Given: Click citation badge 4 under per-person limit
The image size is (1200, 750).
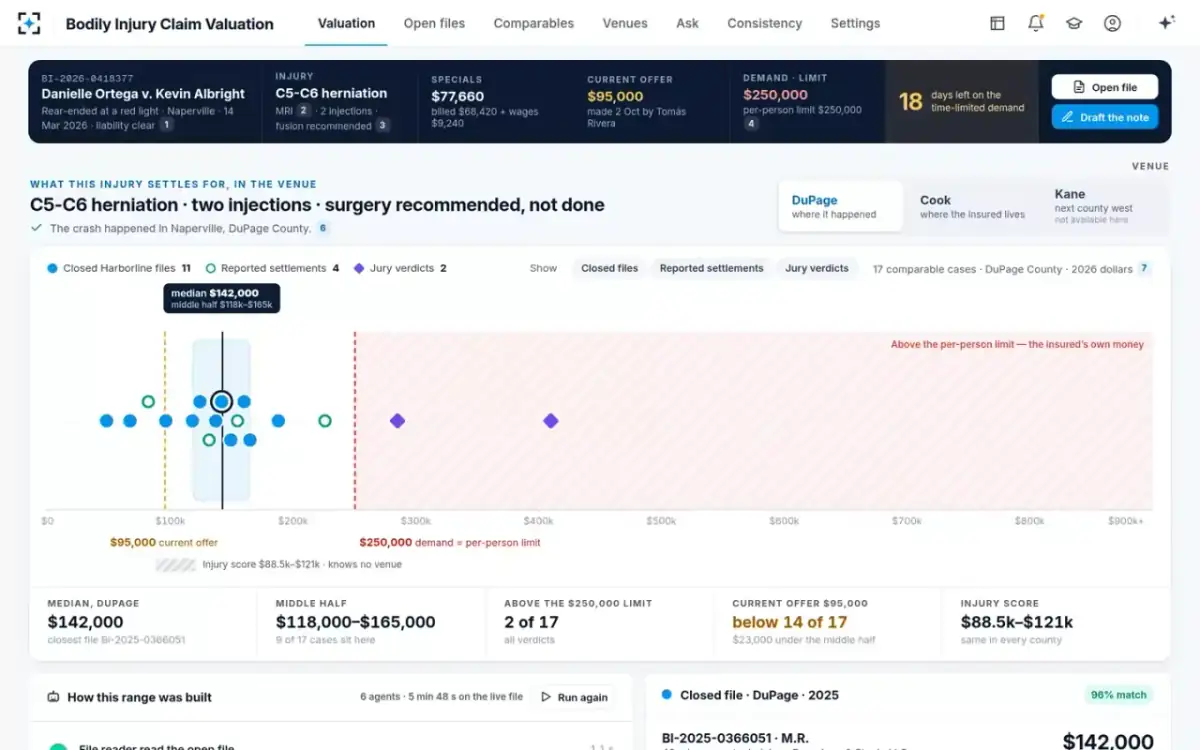Looking at the screenshot, I should (751, 124).
